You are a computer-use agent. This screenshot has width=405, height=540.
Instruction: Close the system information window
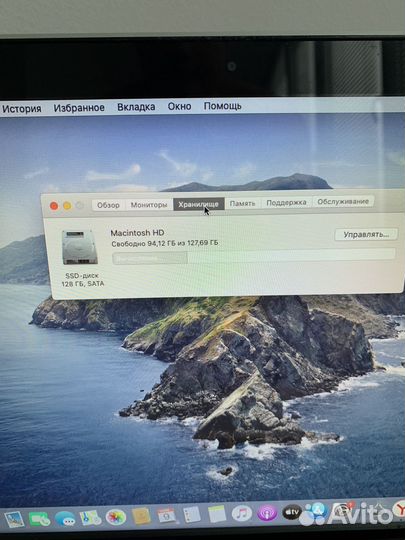click(54, 206)
